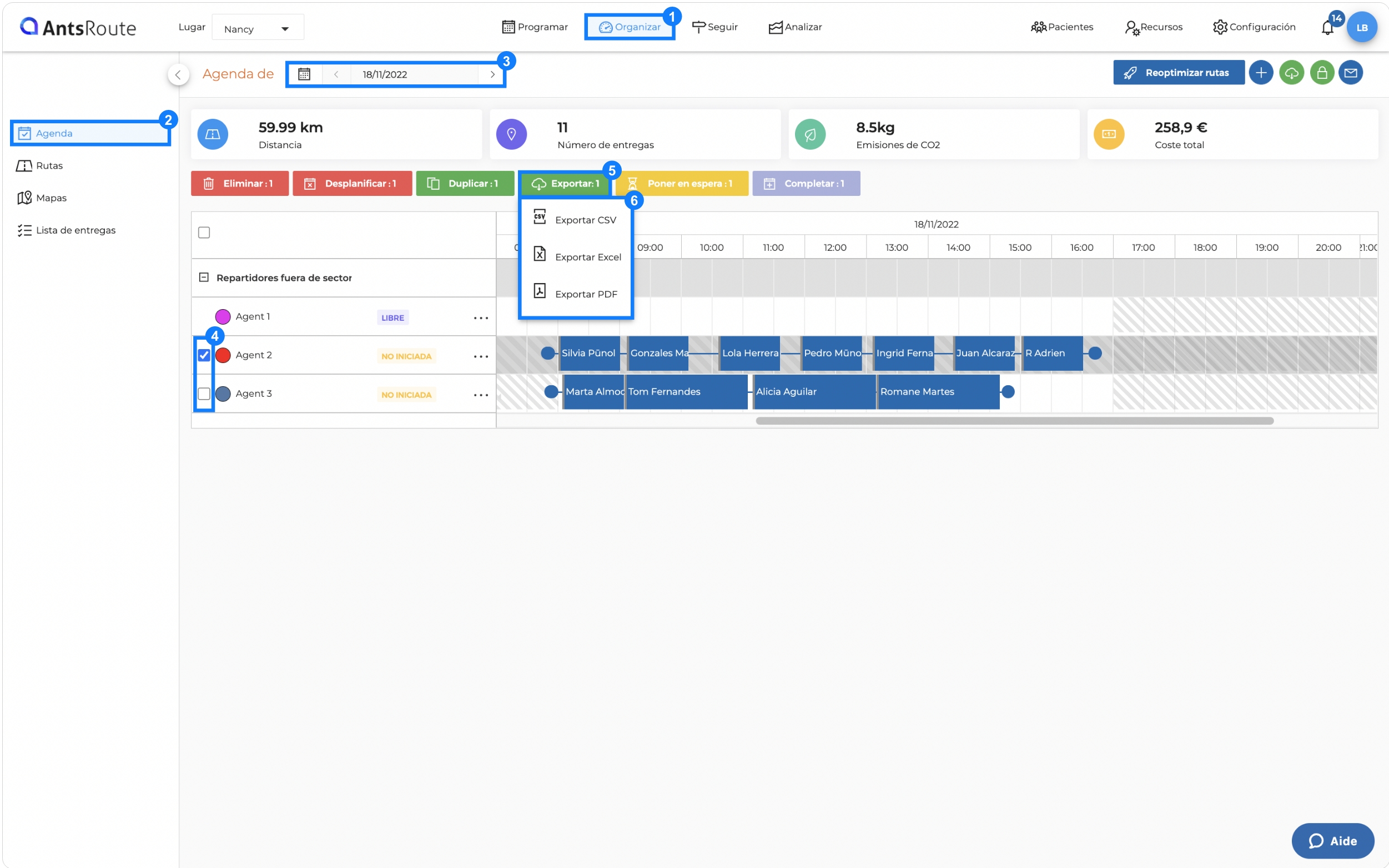The image size is (1389, 868).
Task: Go to the next day arrow
Action: 492,74
